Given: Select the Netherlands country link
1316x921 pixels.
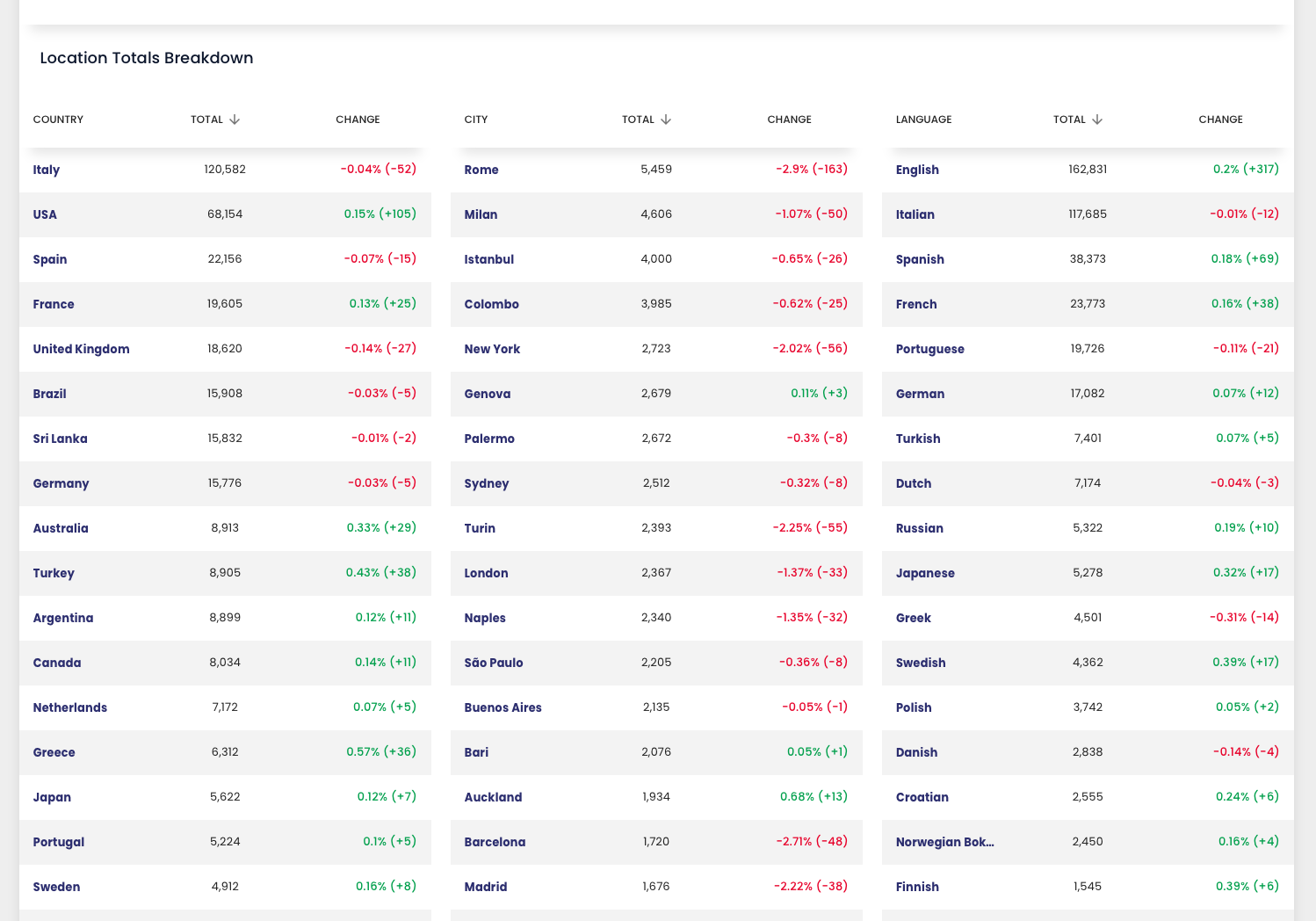Looking at the screenshot, I should pyautogui.click(x=70, y=707).
